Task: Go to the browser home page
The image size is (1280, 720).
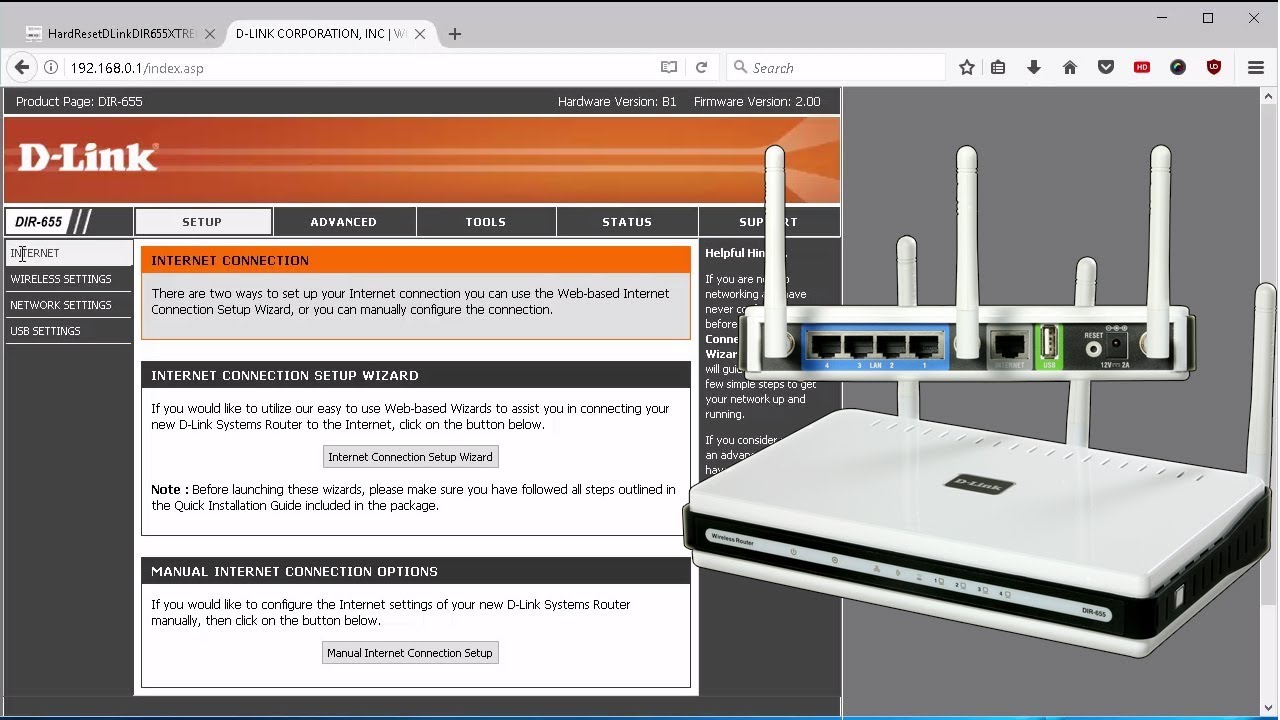Action: [1070, 68]
